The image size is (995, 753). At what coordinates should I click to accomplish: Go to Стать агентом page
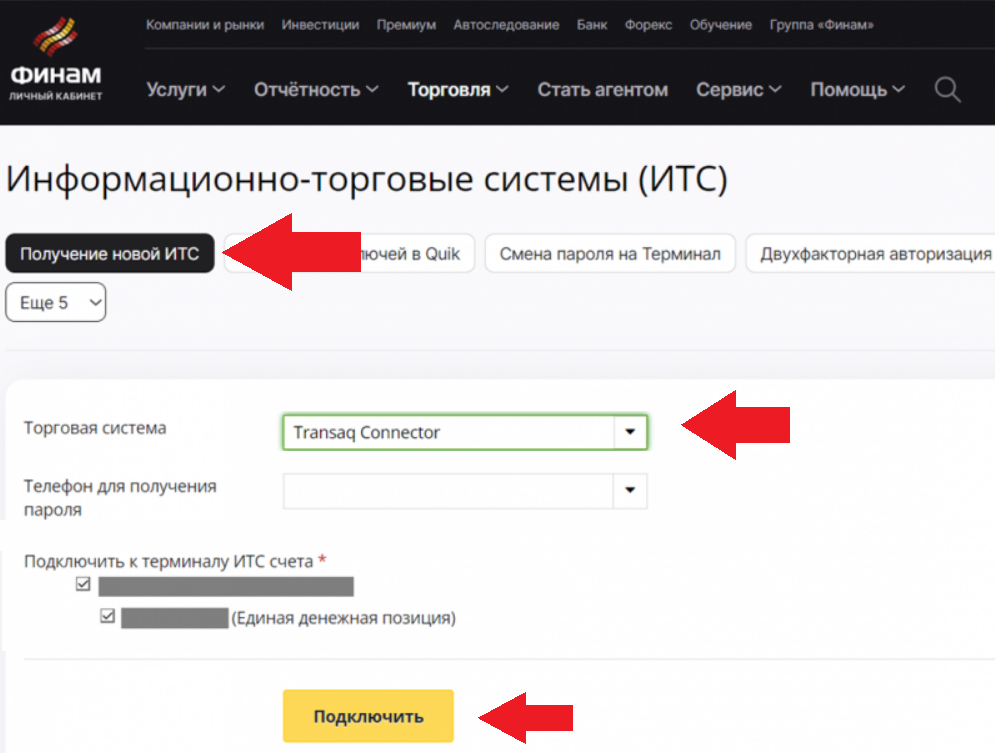click(x=602, y=90)
